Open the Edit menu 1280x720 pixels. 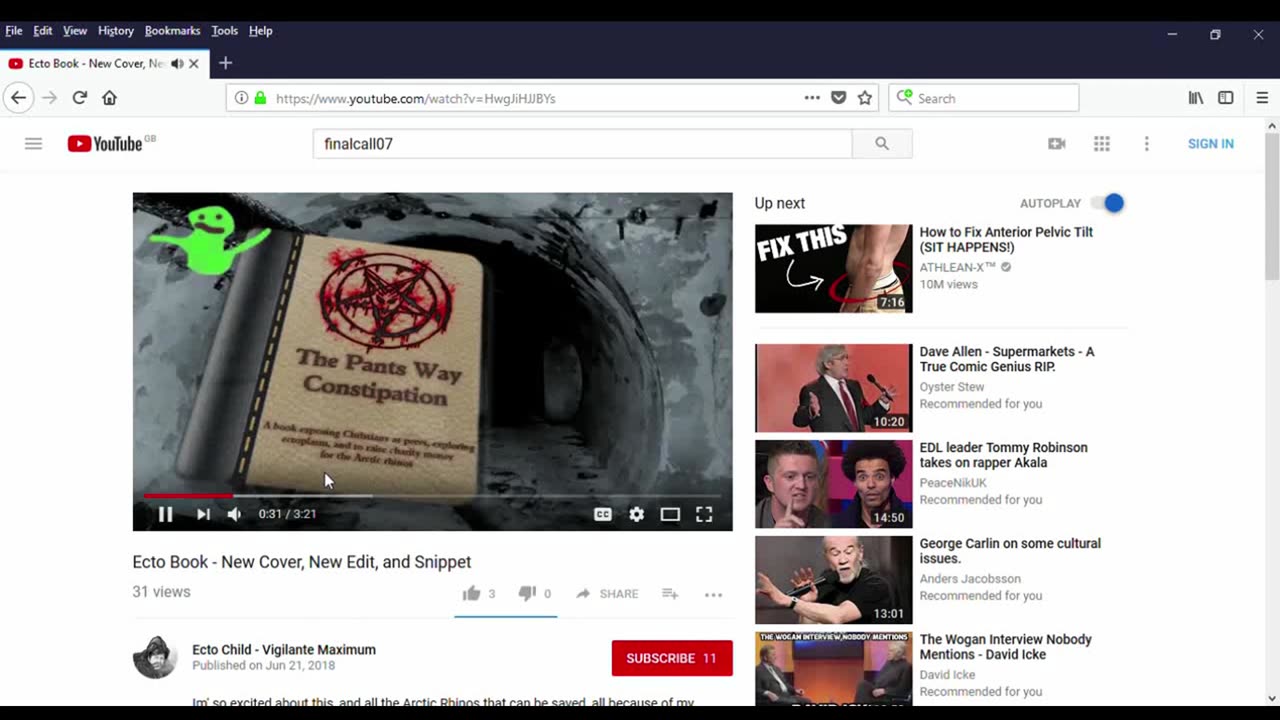coord(43,31)
